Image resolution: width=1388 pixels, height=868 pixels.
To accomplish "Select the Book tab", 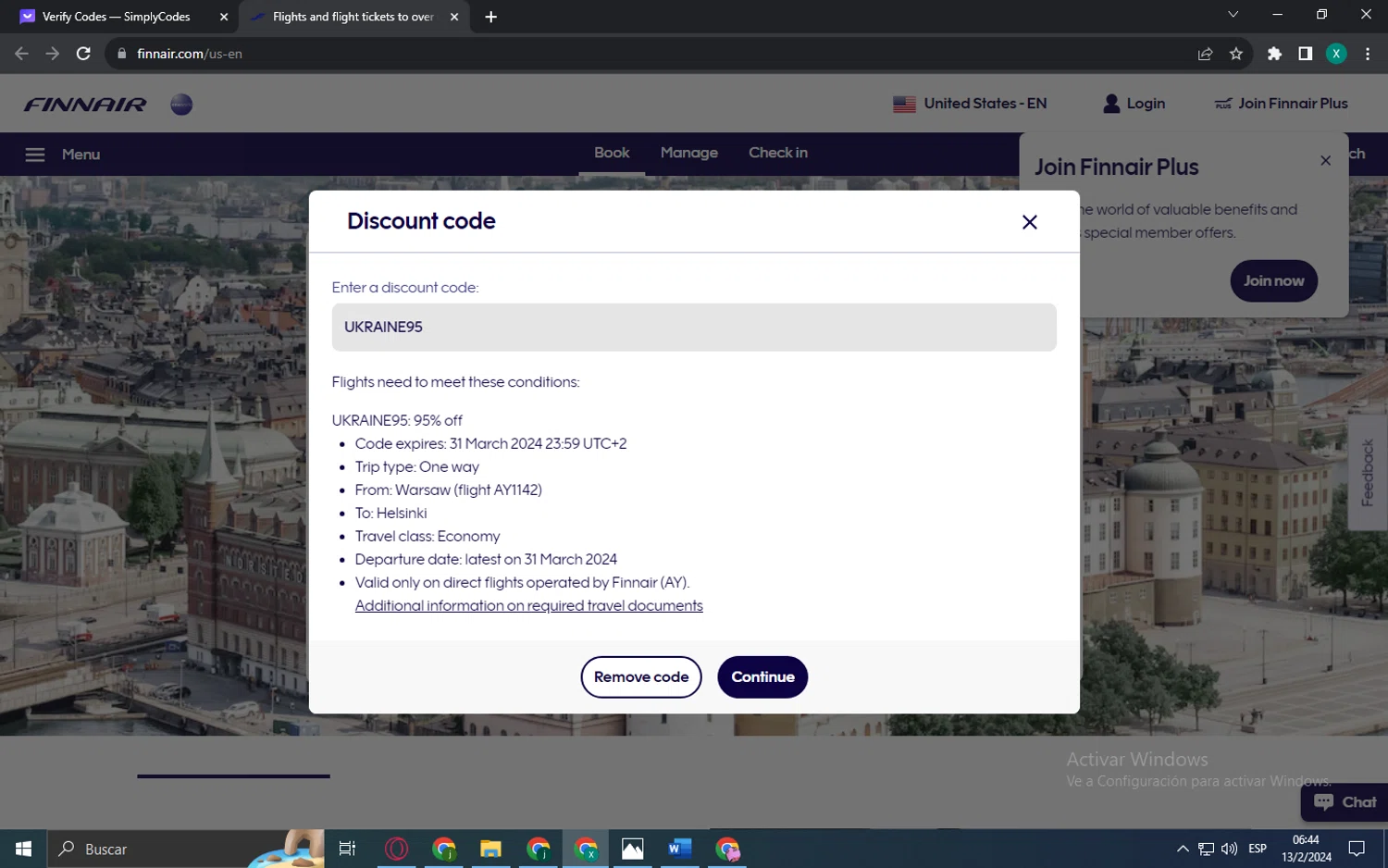I will coord(612,153).
